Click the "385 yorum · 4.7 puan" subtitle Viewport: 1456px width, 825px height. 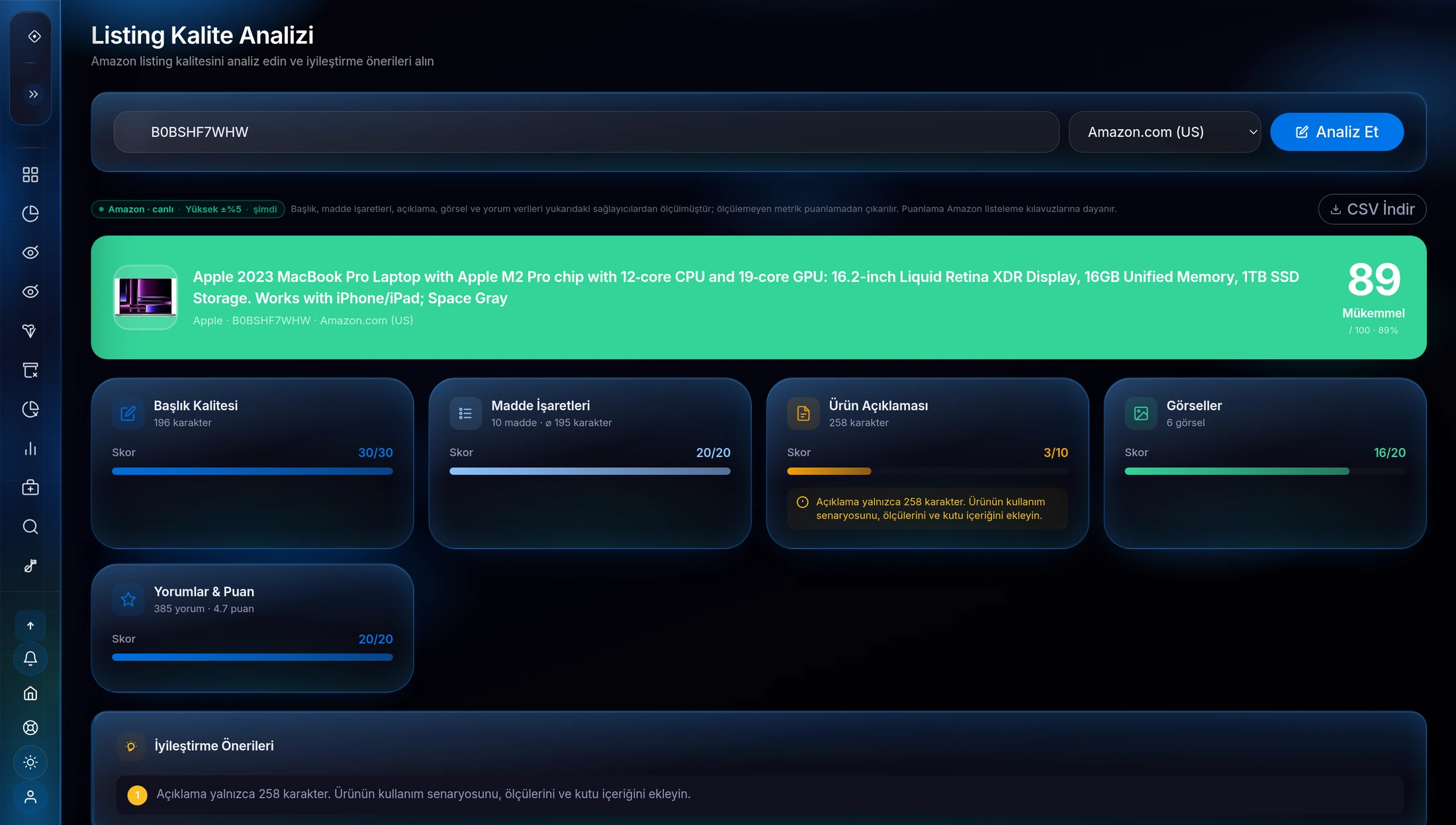click(x=204, y=609)
